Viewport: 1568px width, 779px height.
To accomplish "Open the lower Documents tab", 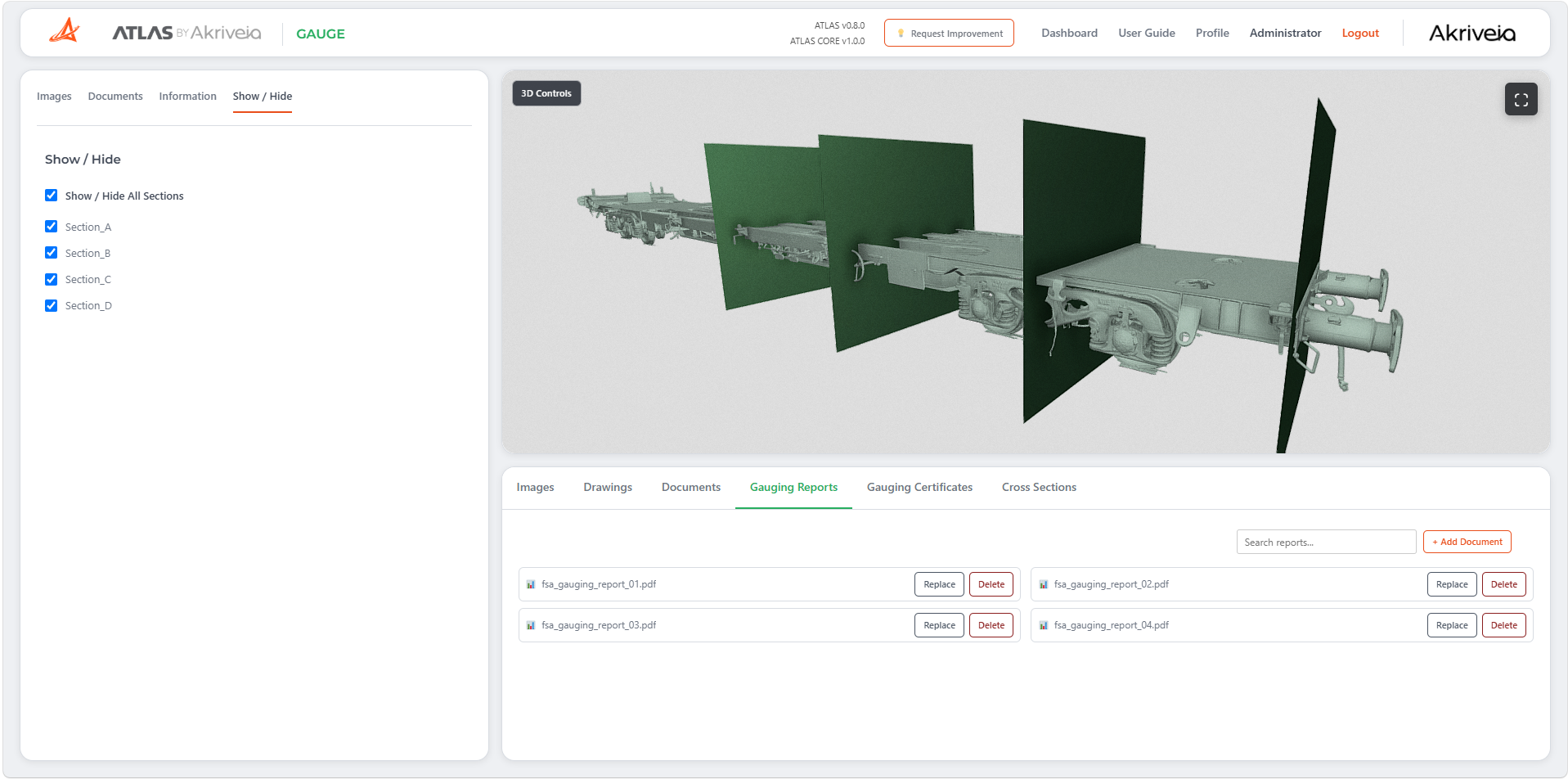I will [691, 487].
